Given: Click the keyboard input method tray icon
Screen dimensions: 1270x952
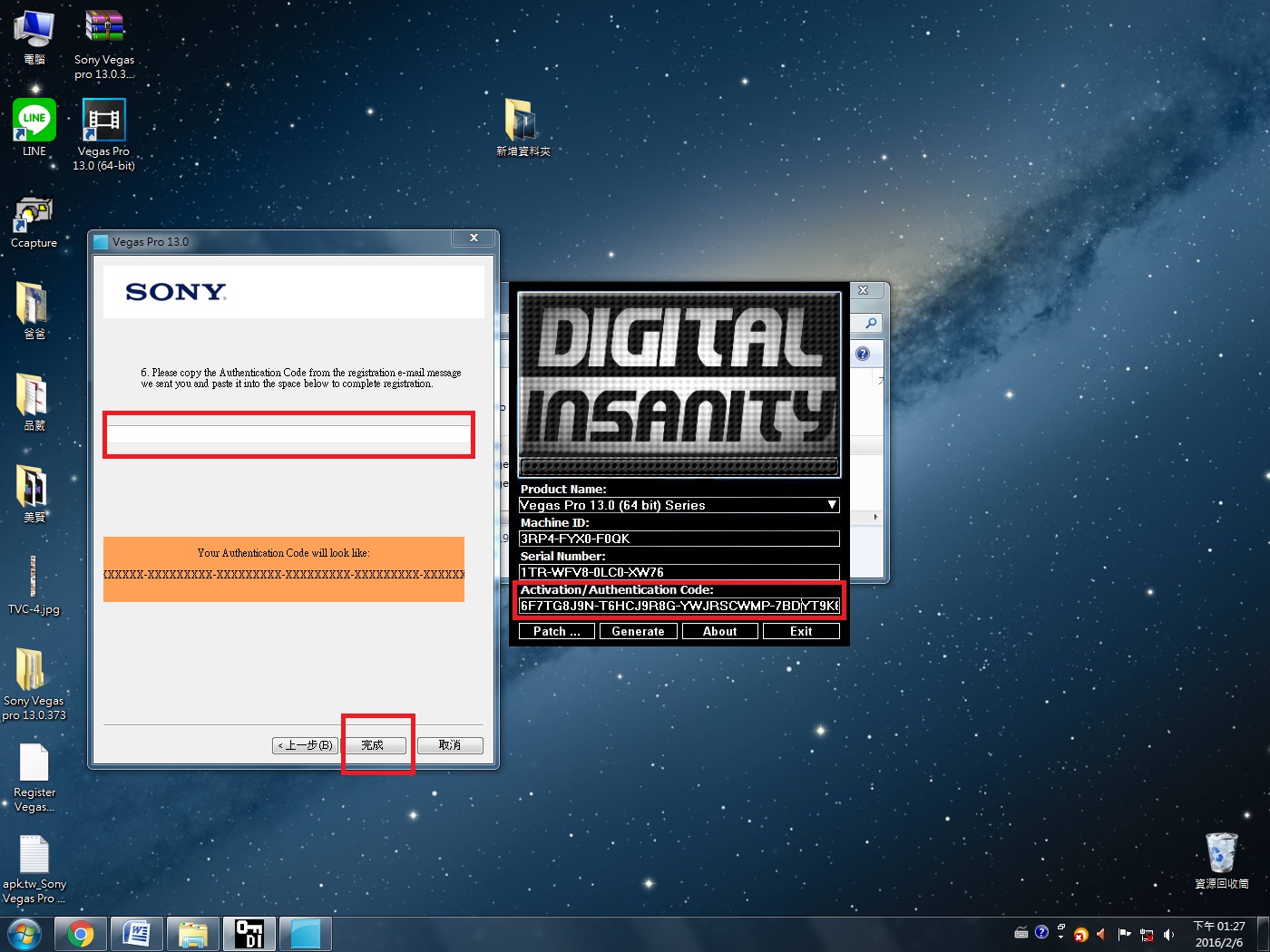Looking at the screenshot, I should point(1021,932).
